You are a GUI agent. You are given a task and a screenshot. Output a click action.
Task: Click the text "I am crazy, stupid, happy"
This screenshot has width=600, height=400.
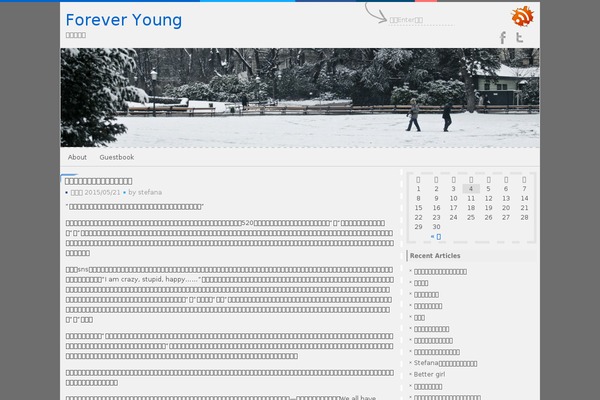[145, 279]
